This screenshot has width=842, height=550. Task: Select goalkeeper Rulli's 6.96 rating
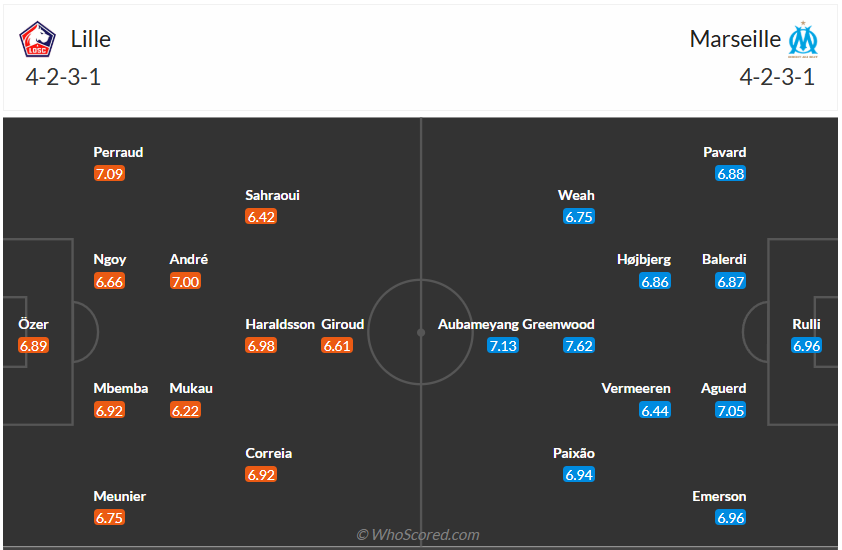[806, 346]
